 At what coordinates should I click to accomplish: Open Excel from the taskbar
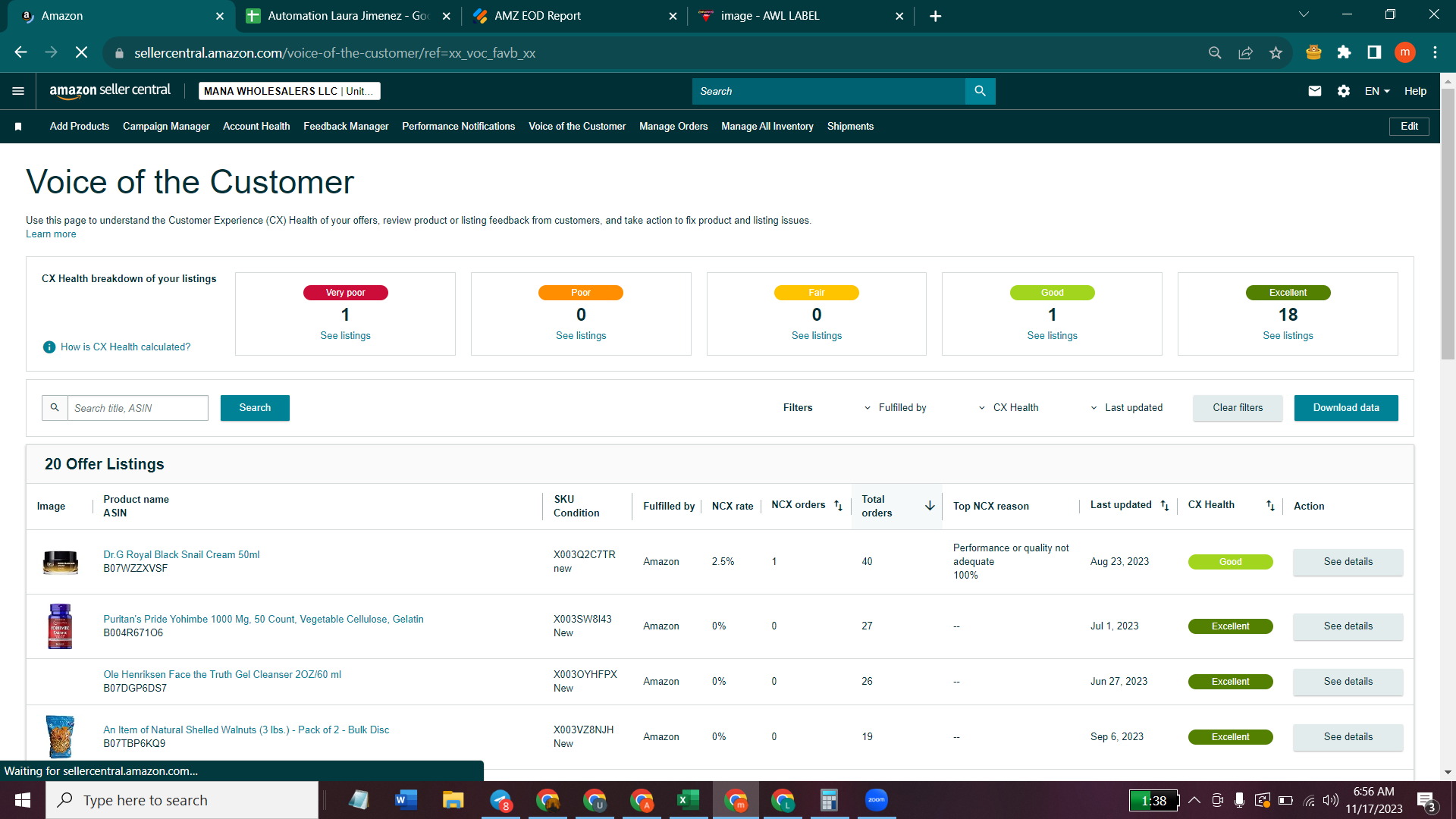[x=689, y=800]
